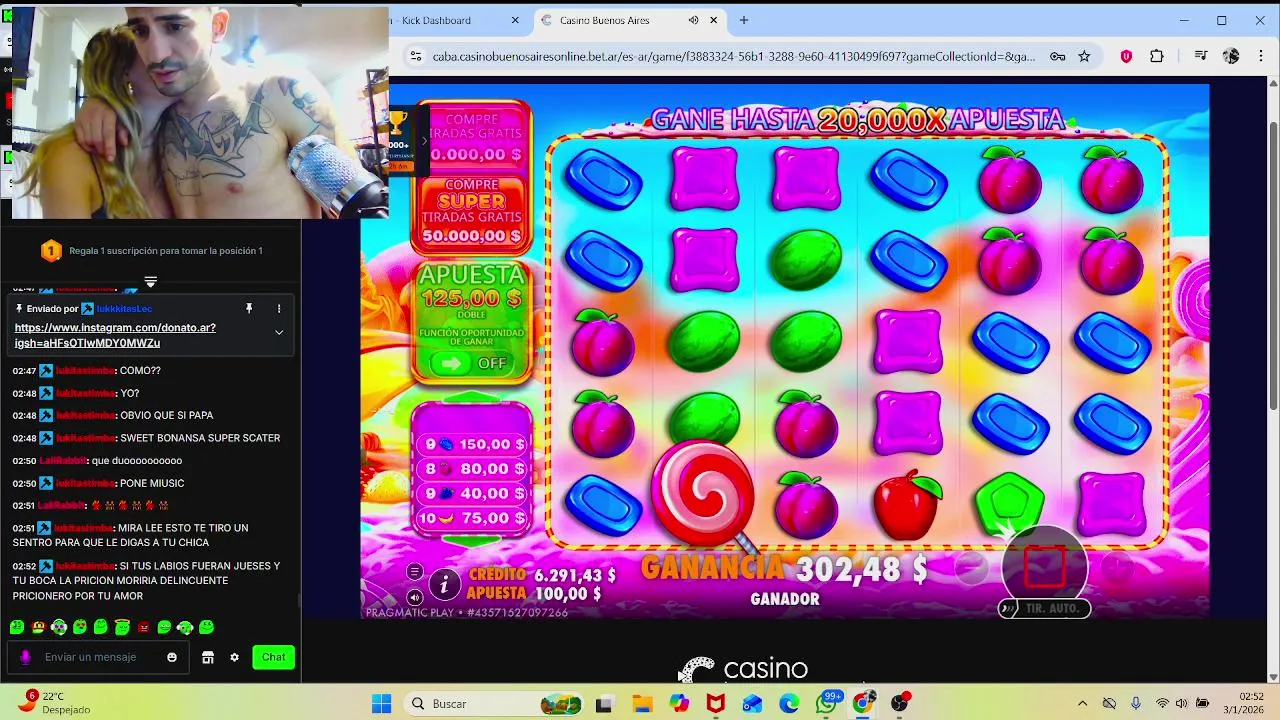Open pinned message three-dot options

tap(279, 309)
